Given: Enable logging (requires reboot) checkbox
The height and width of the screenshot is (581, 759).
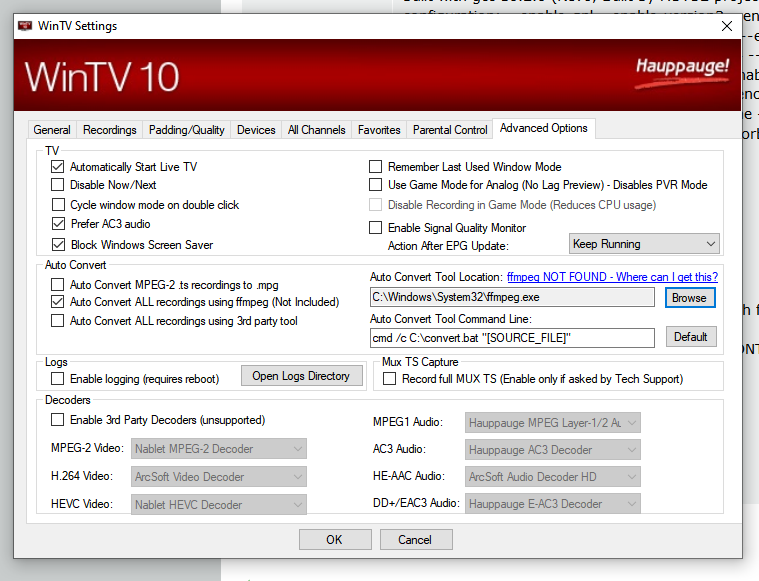Looking at the screenshot, I should click(x=58, y=379).
